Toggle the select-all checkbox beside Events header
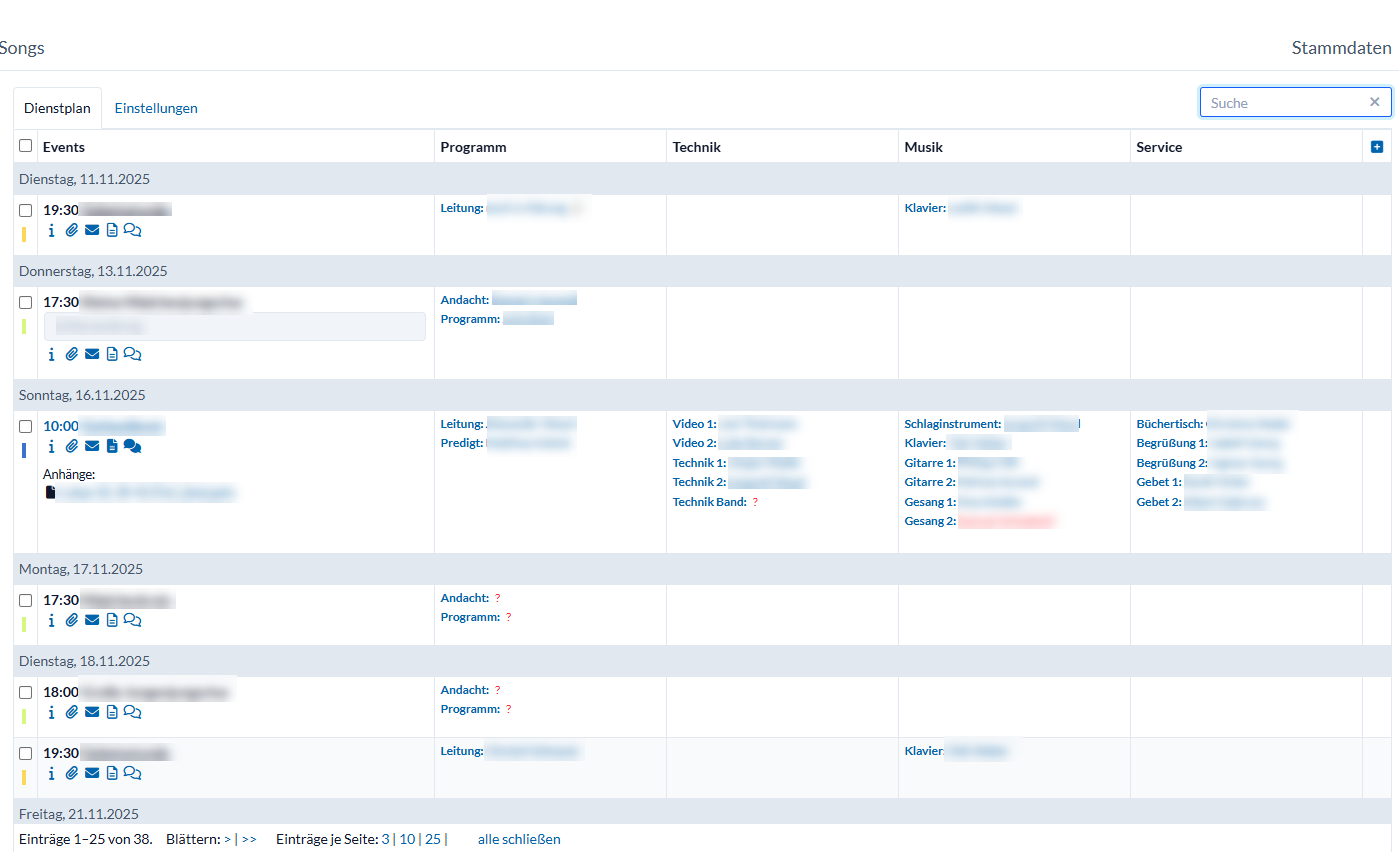The height and width of the screenshot is (852, 1399). (26, 146)
